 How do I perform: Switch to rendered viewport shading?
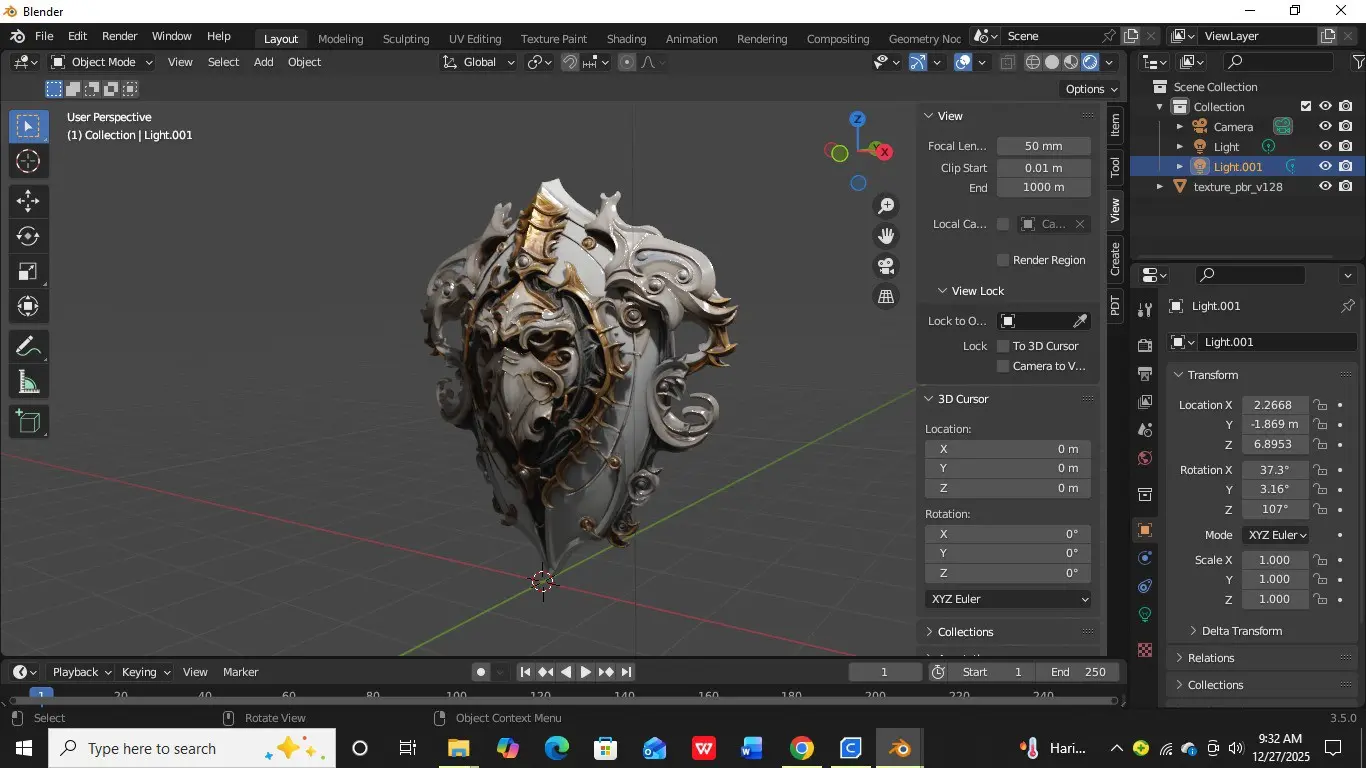click(1090, 62)
